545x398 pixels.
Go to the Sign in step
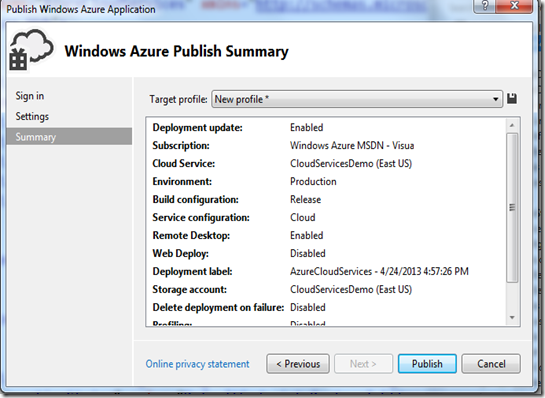(30, 96)
